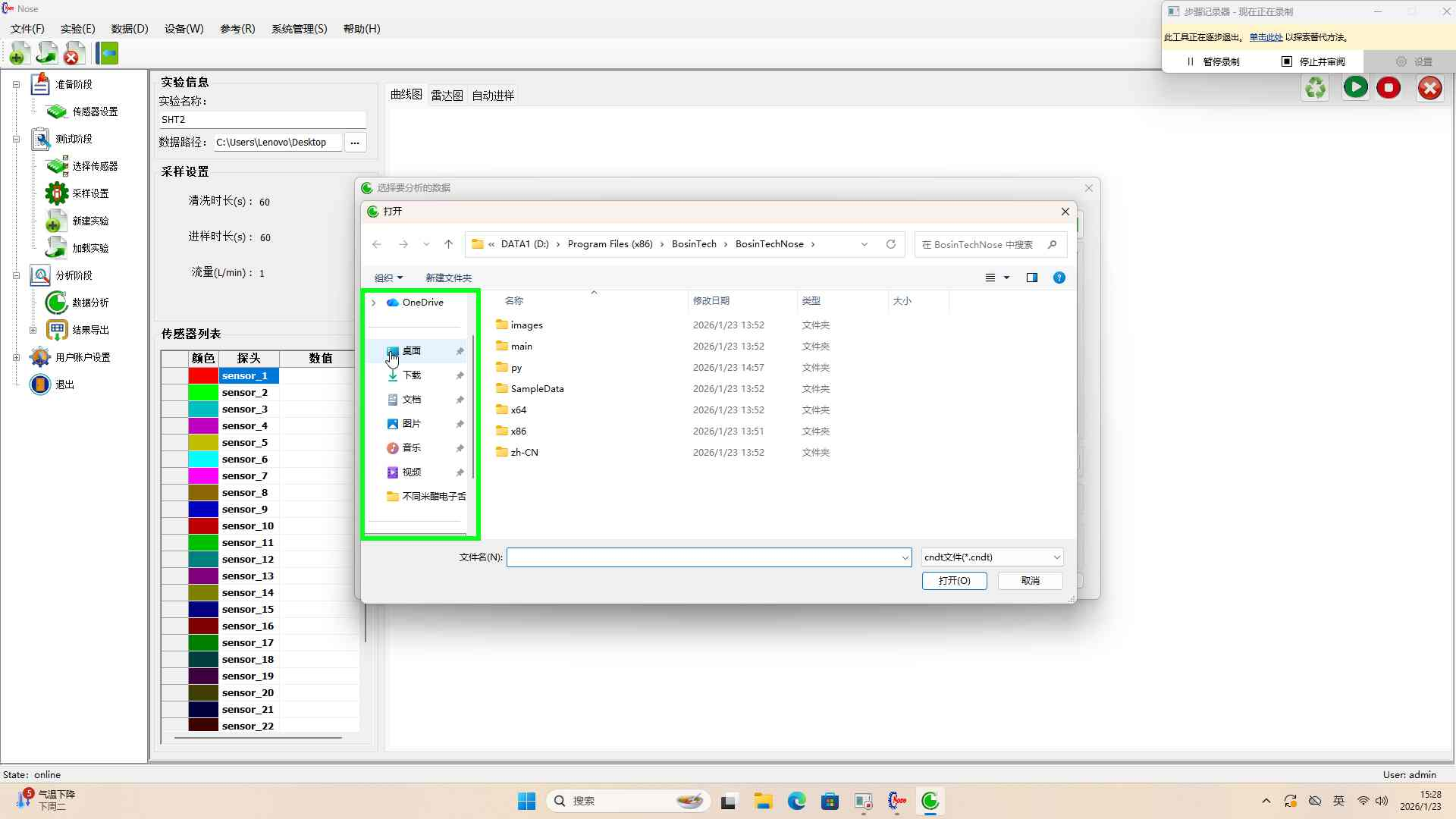The height and width of the screenshot is (819, 1456).
Task: Click the red stop recording icon
Action: pyautogui.click(x=1389, y=87)
